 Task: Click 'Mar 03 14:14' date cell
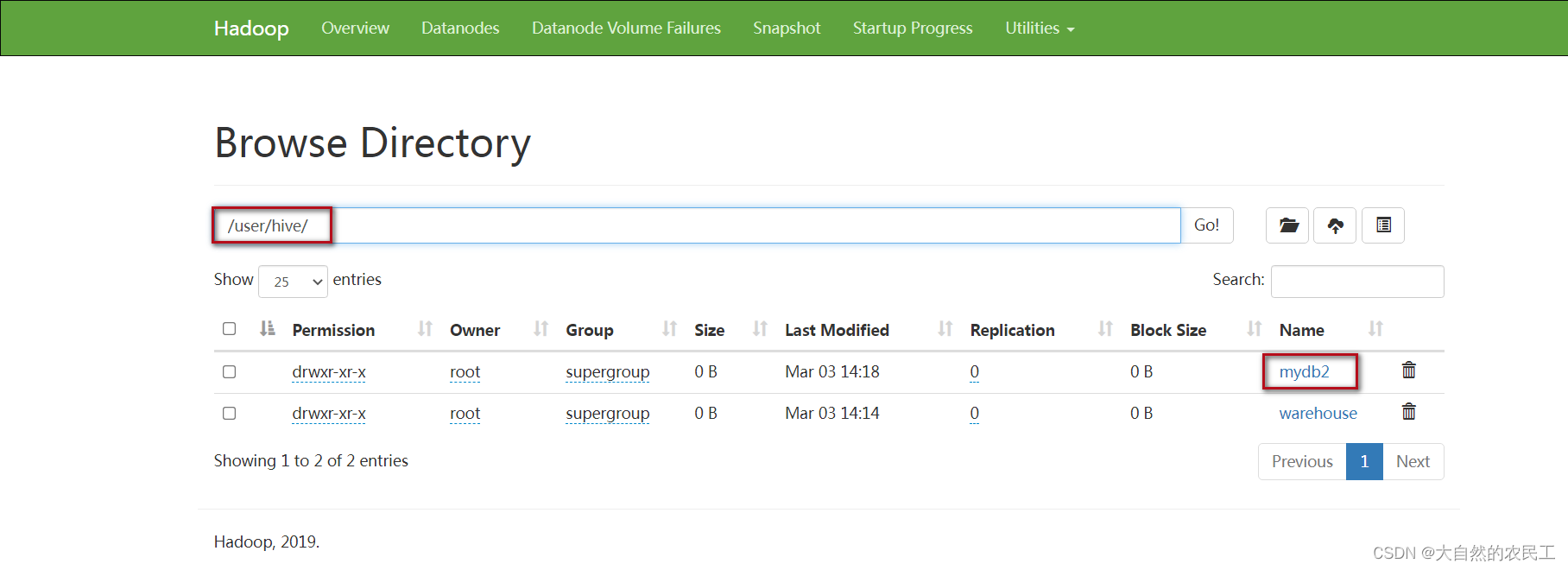coord(832,413)
